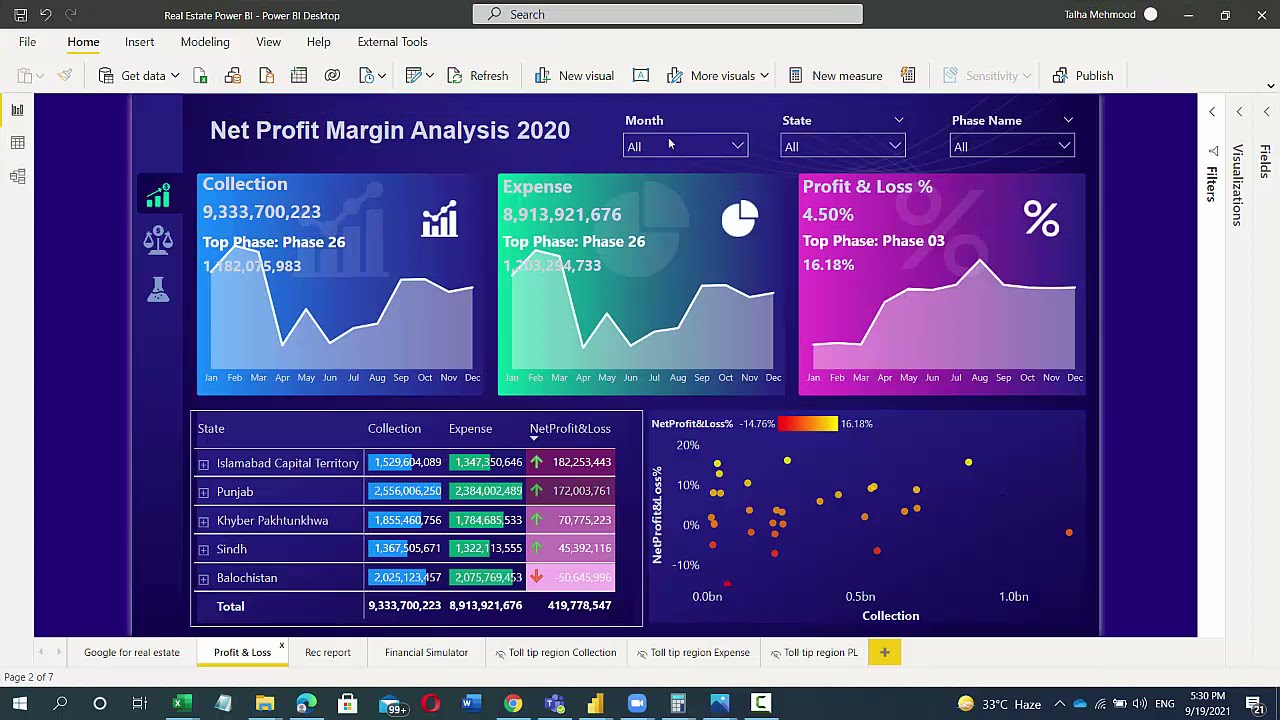Expand the Sindh row
The width and height of the screenshot is (1280, 720).
click(x=203, y=550)
